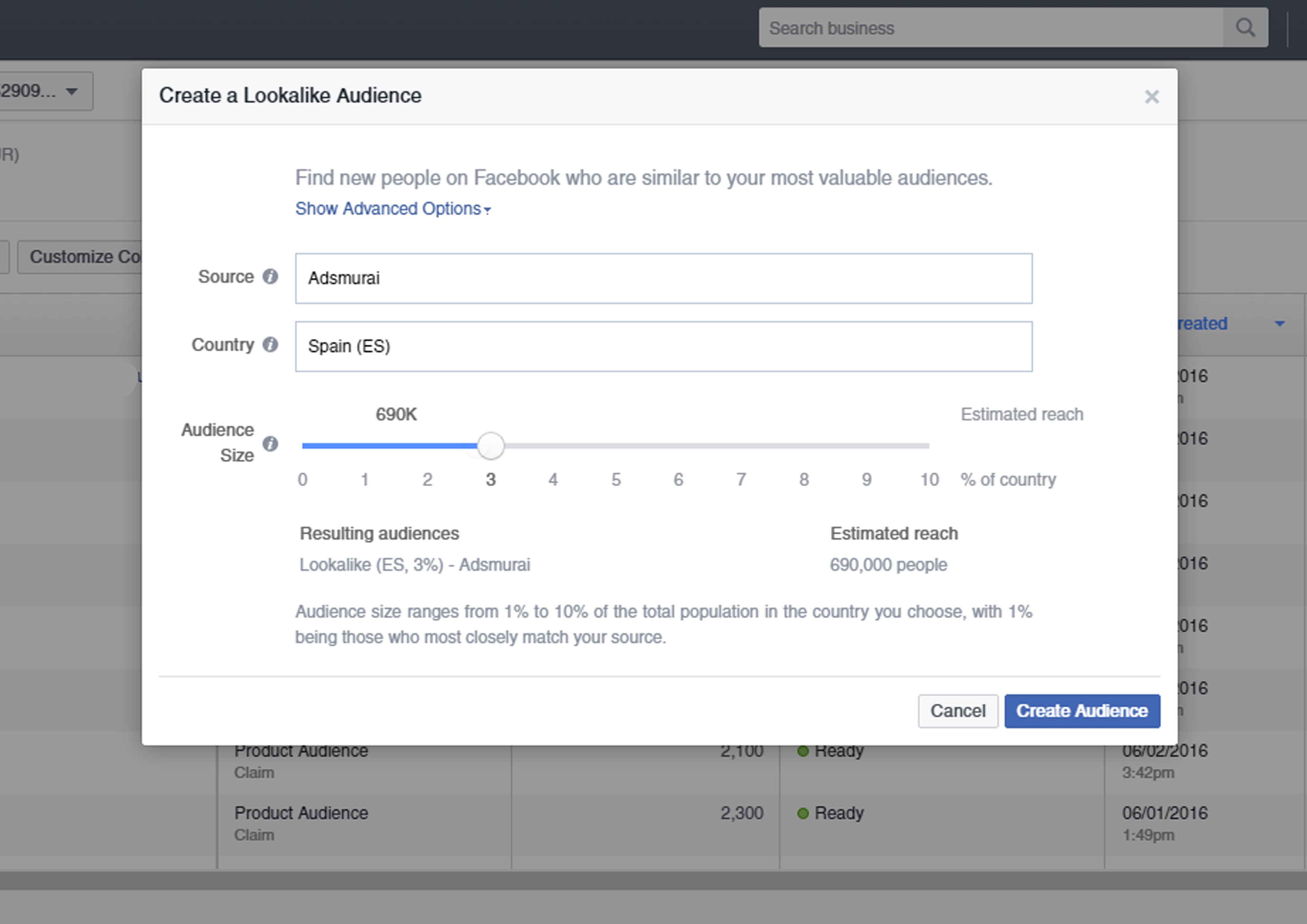
Task: Click the Create Audience button
Action: pos(1082,711)
